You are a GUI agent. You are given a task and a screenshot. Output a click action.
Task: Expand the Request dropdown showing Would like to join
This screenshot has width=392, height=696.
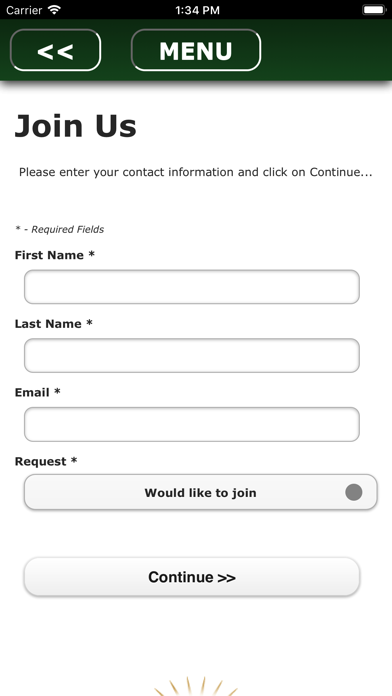tap(201, 492)
